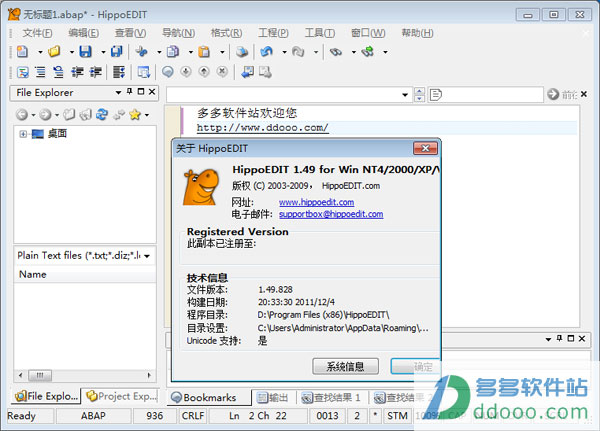Click the Find binoculars icon
600x431 pixels.
(336, 52)
